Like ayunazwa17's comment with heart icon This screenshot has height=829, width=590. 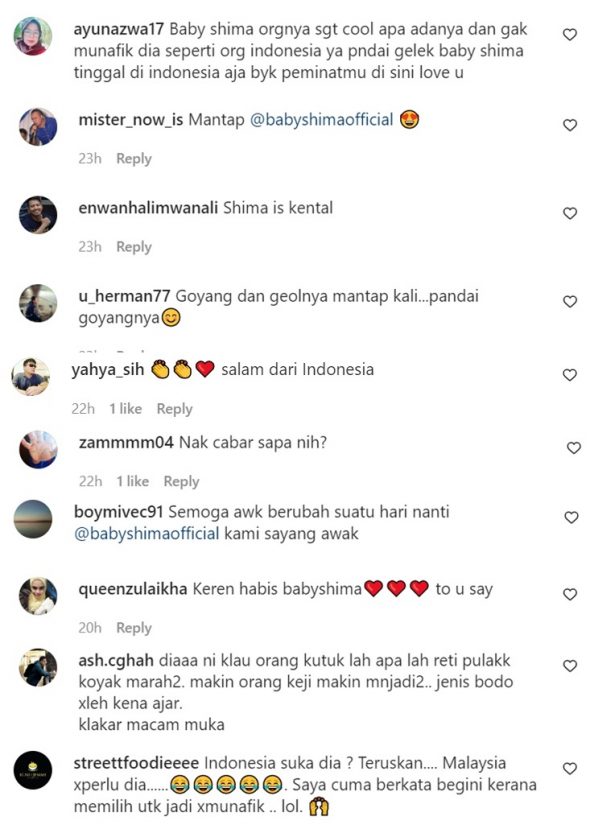point(569,35)
